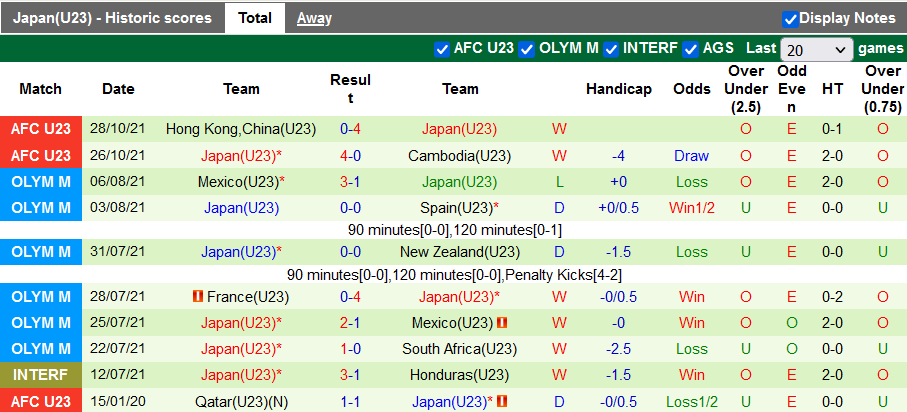Open the Last games count dropdown
This screenshot has height=412, width=907.
(816, 49)
